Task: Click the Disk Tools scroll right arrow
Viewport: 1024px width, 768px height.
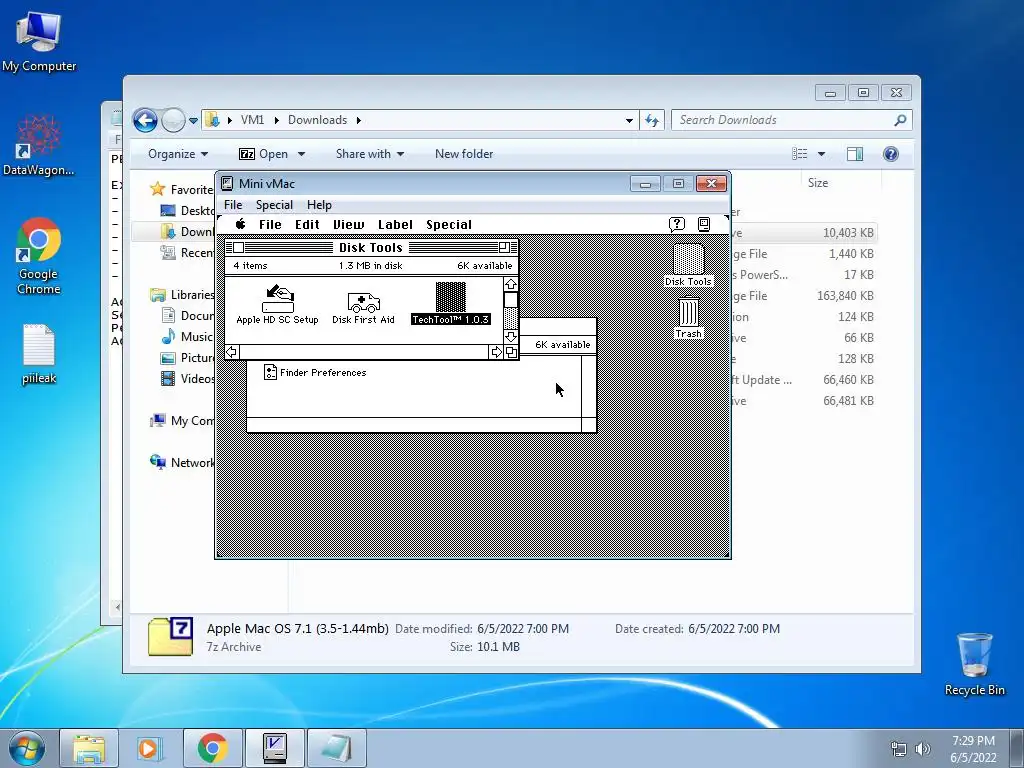Action: pos(496,353)
